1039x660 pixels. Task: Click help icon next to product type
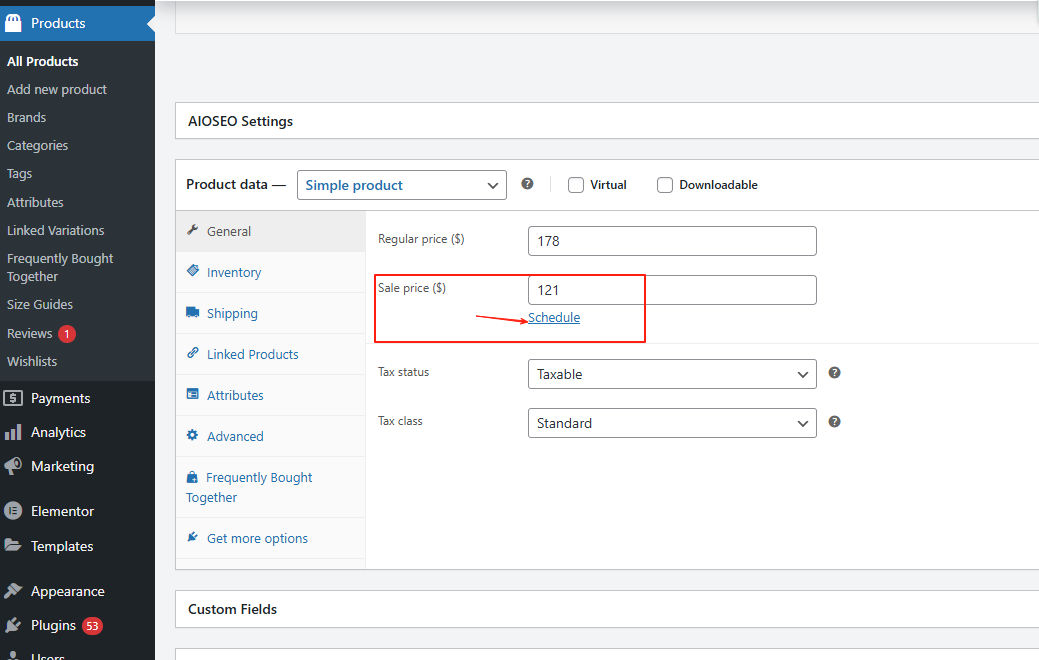527,184
